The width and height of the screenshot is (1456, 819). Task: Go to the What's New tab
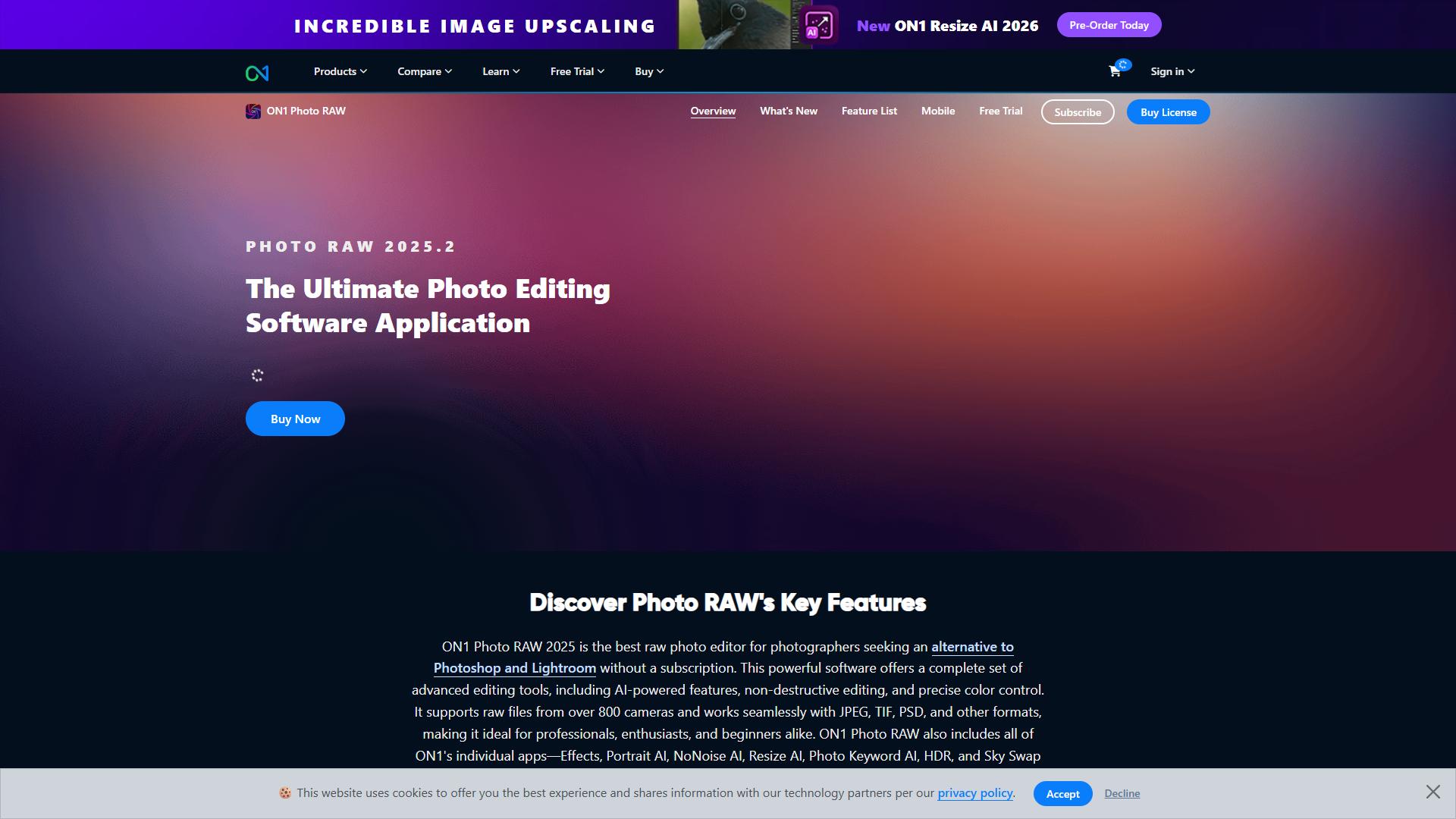(x=789, y=111)
